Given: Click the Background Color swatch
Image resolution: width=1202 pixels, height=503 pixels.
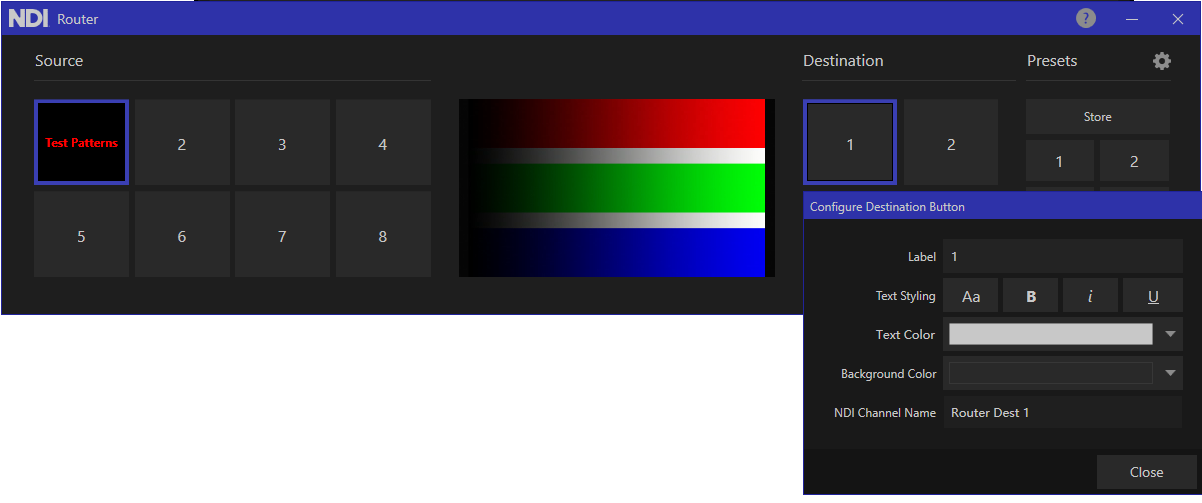Looking at the screenshot, I should click(x=1050, y=373).
